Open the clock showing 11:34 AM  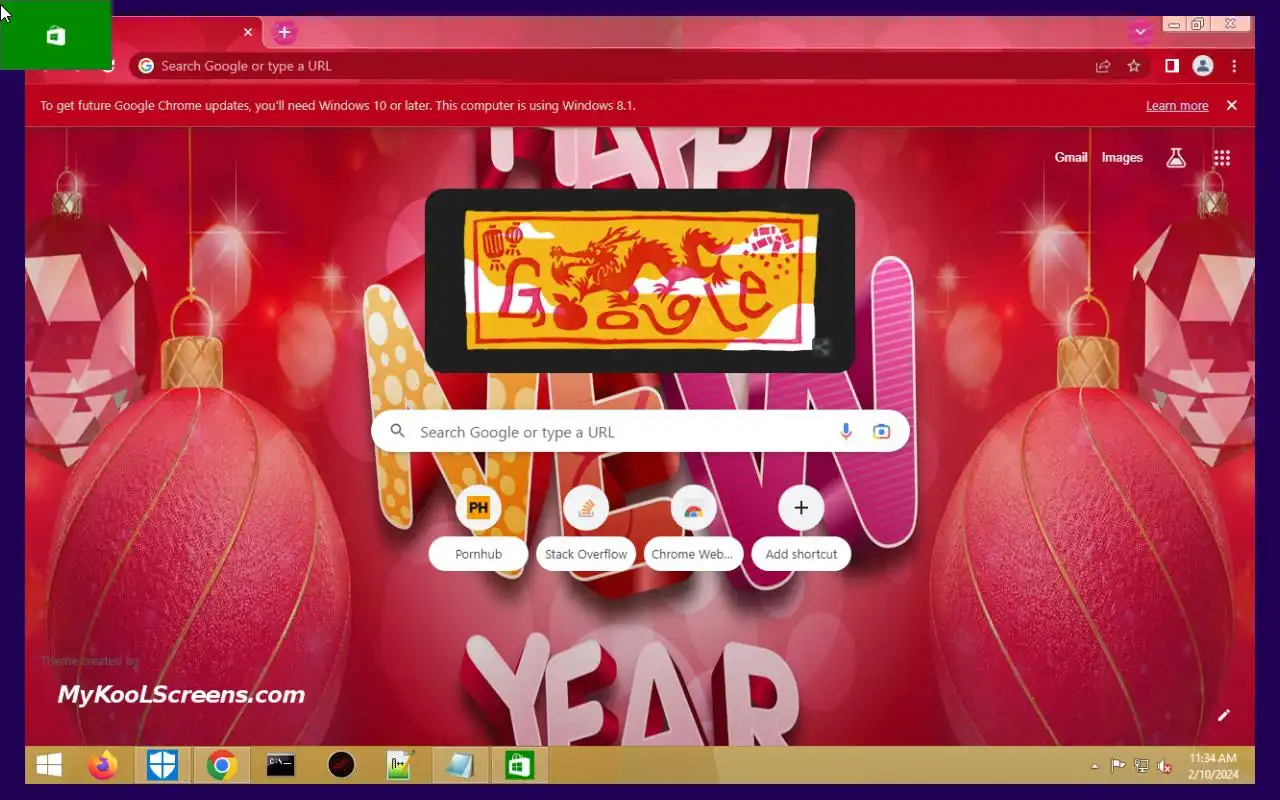click(1213, 766)
